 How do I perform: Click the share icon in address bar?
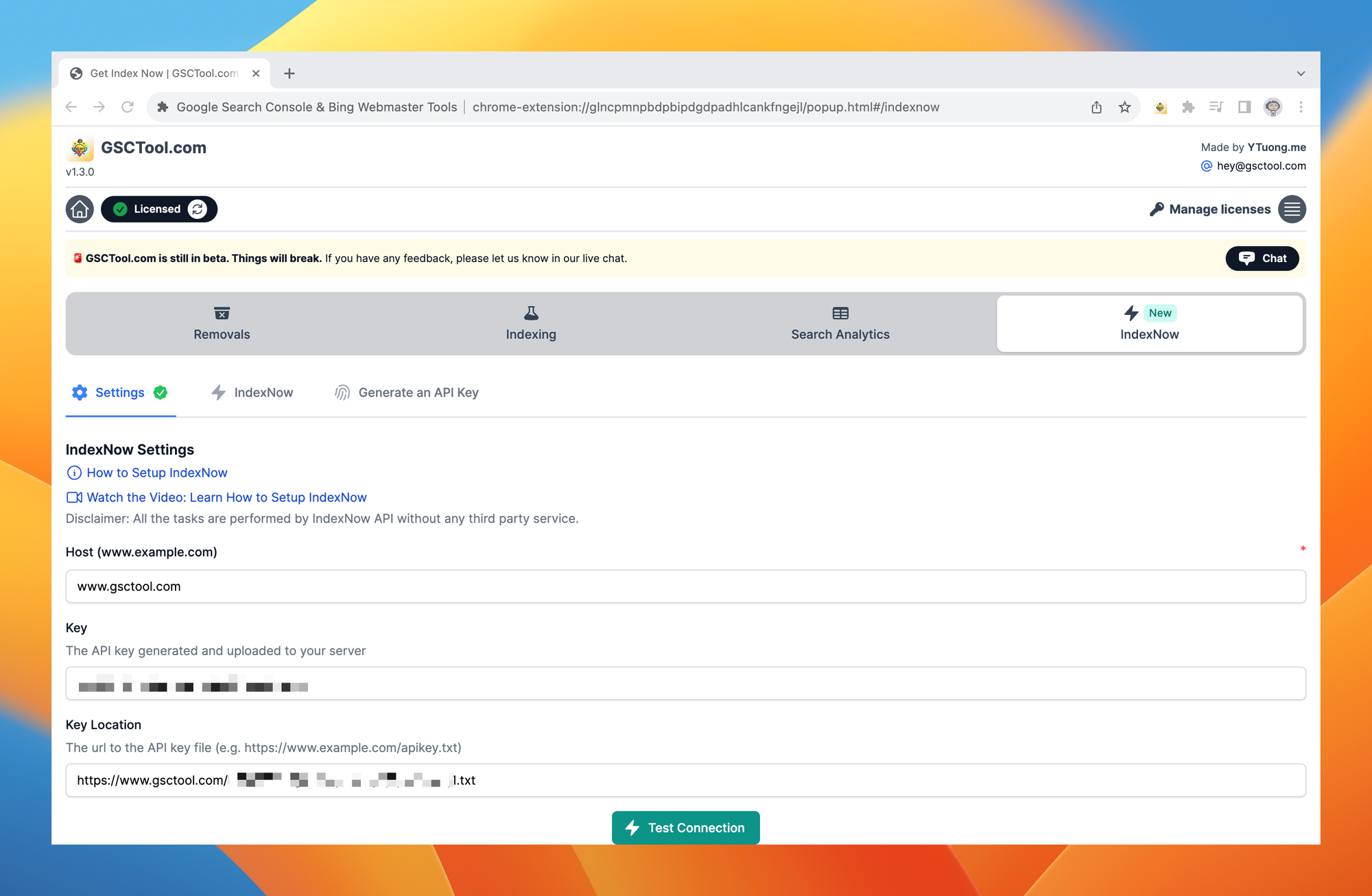point(1096,107)
